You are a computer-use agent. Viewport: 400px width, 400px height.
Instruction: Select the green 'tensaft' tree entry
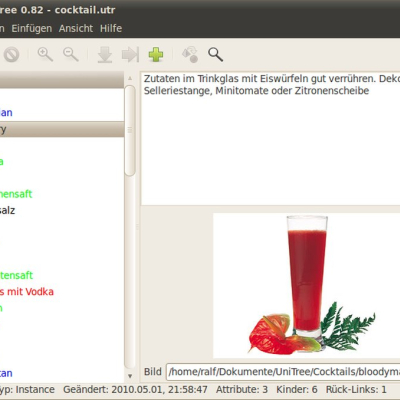click(16, 275)
